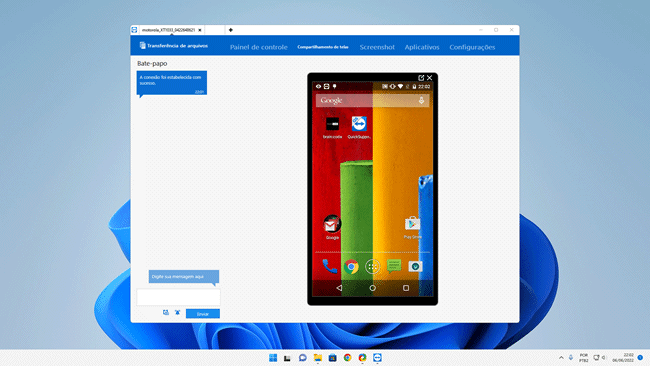Open the Play Store app

click(412, 227)
